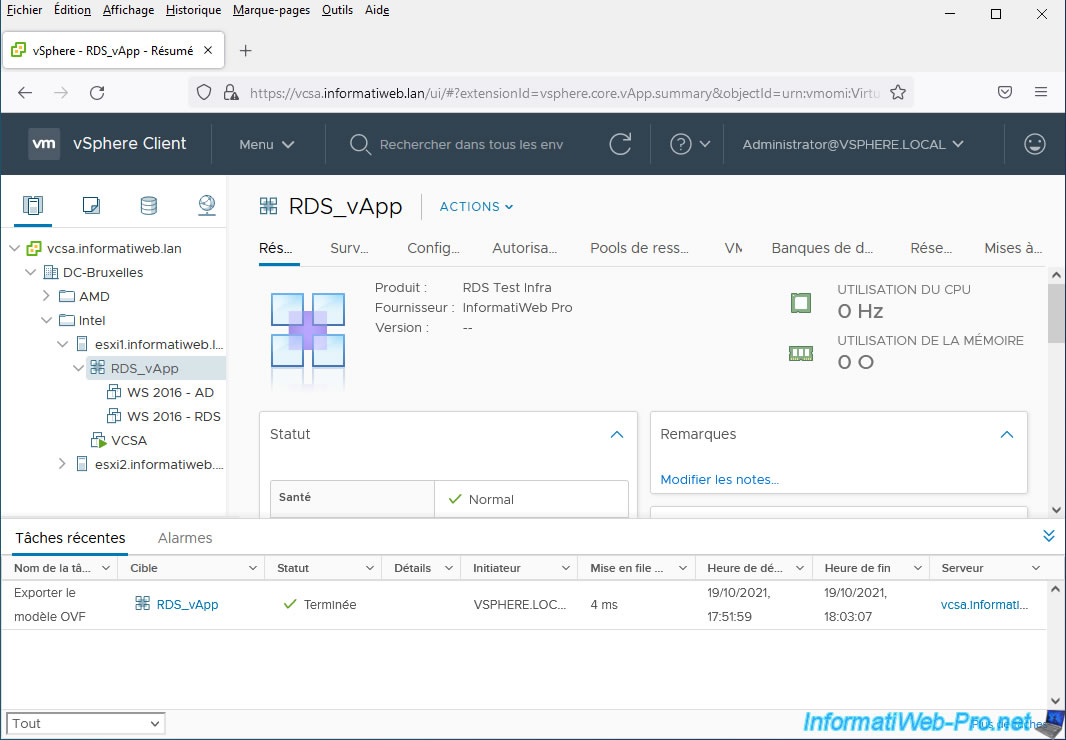1066x740 pixels.
Task: Close the vSphere - RDS_vApp browser tab
Action: tap(208, 50)
